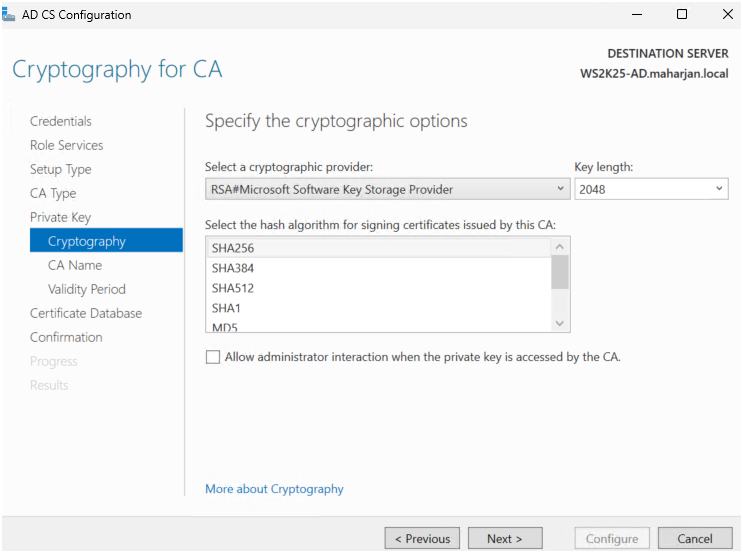Navigate to CA Name step
This screenshot has height=553, width=743.
75,265
